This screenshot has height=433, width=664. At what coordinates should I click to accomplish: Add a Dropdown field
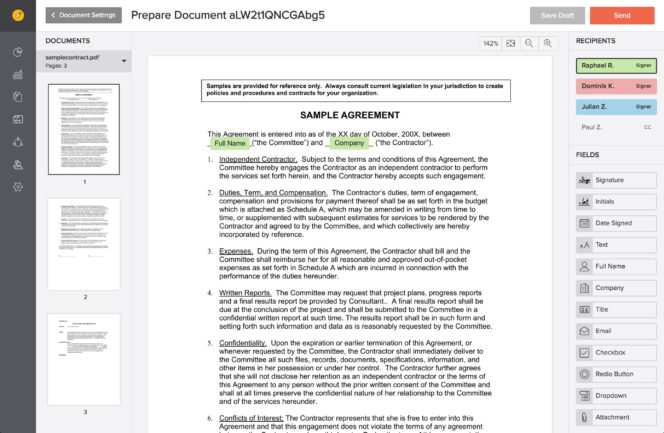[x=616, y=396]
